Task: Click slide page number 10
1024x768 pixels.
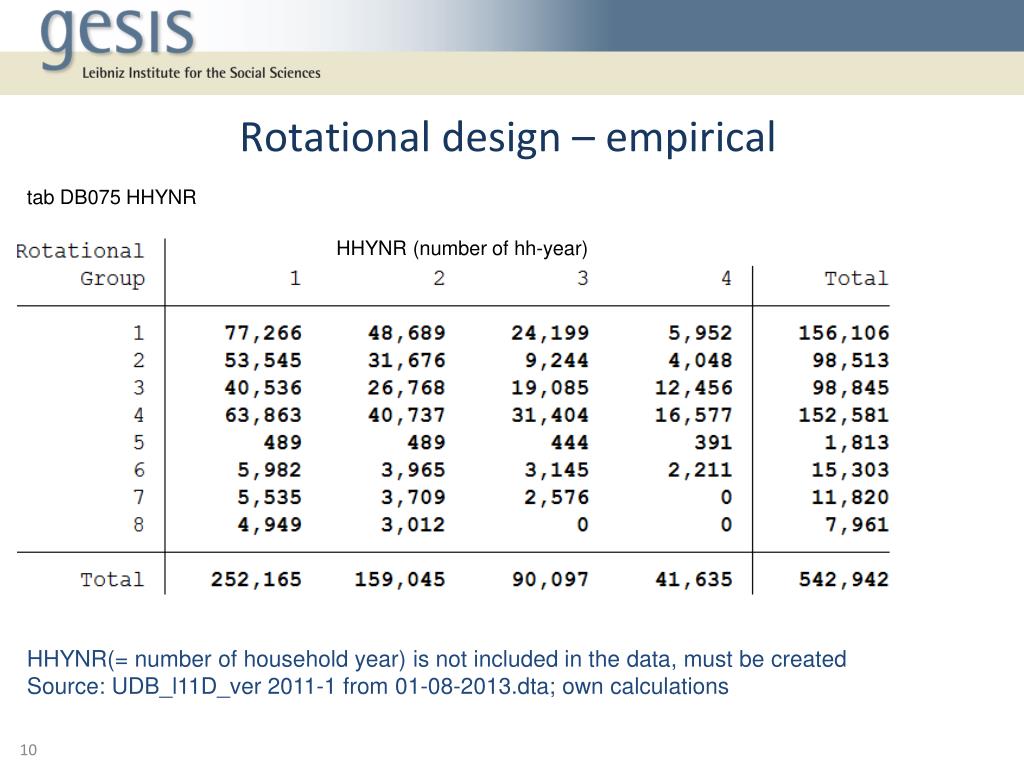Action: click(29, 750)
